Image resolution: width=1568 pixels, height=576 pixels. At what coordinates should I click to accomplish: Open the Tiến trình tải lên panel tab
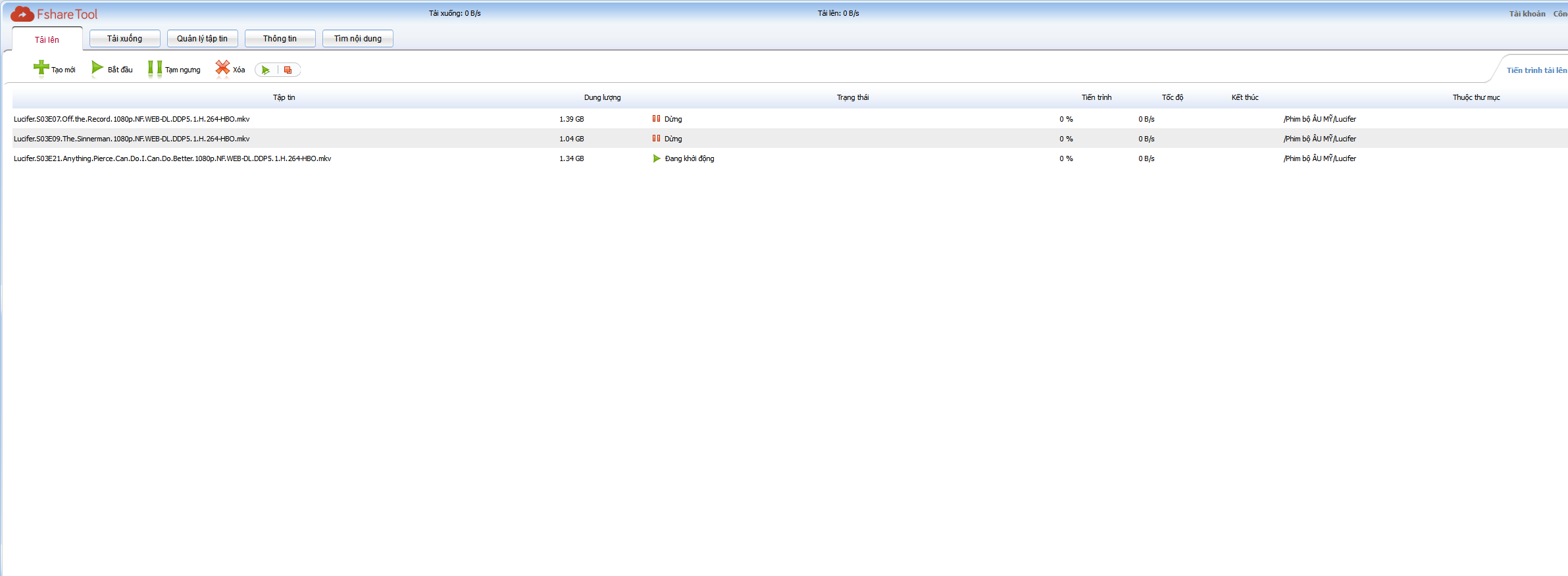pyautogui.click(x=1536, y=70)
